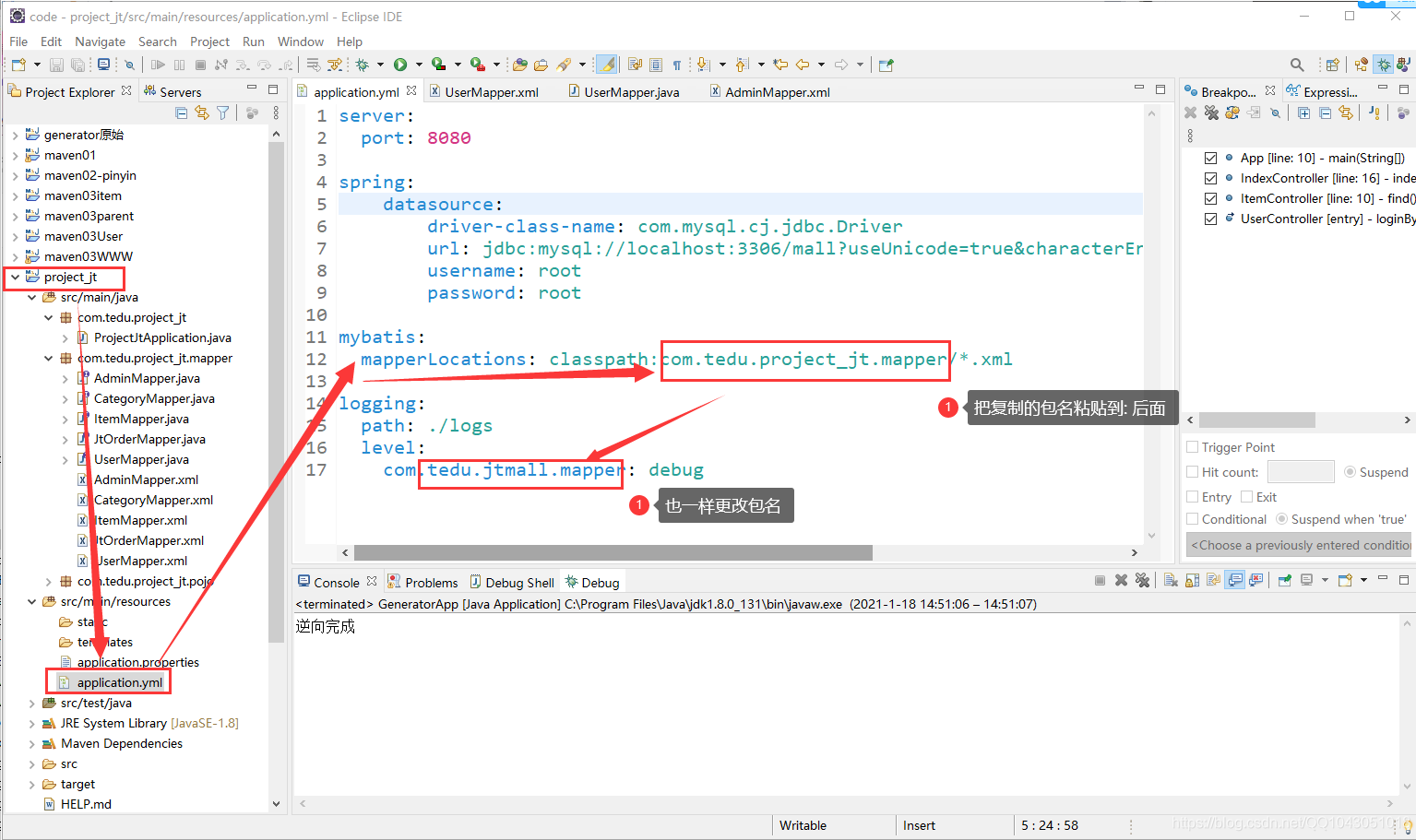Collapse the project_jt project node
This screenshot has height=840, width=1416.
[15, 277]
